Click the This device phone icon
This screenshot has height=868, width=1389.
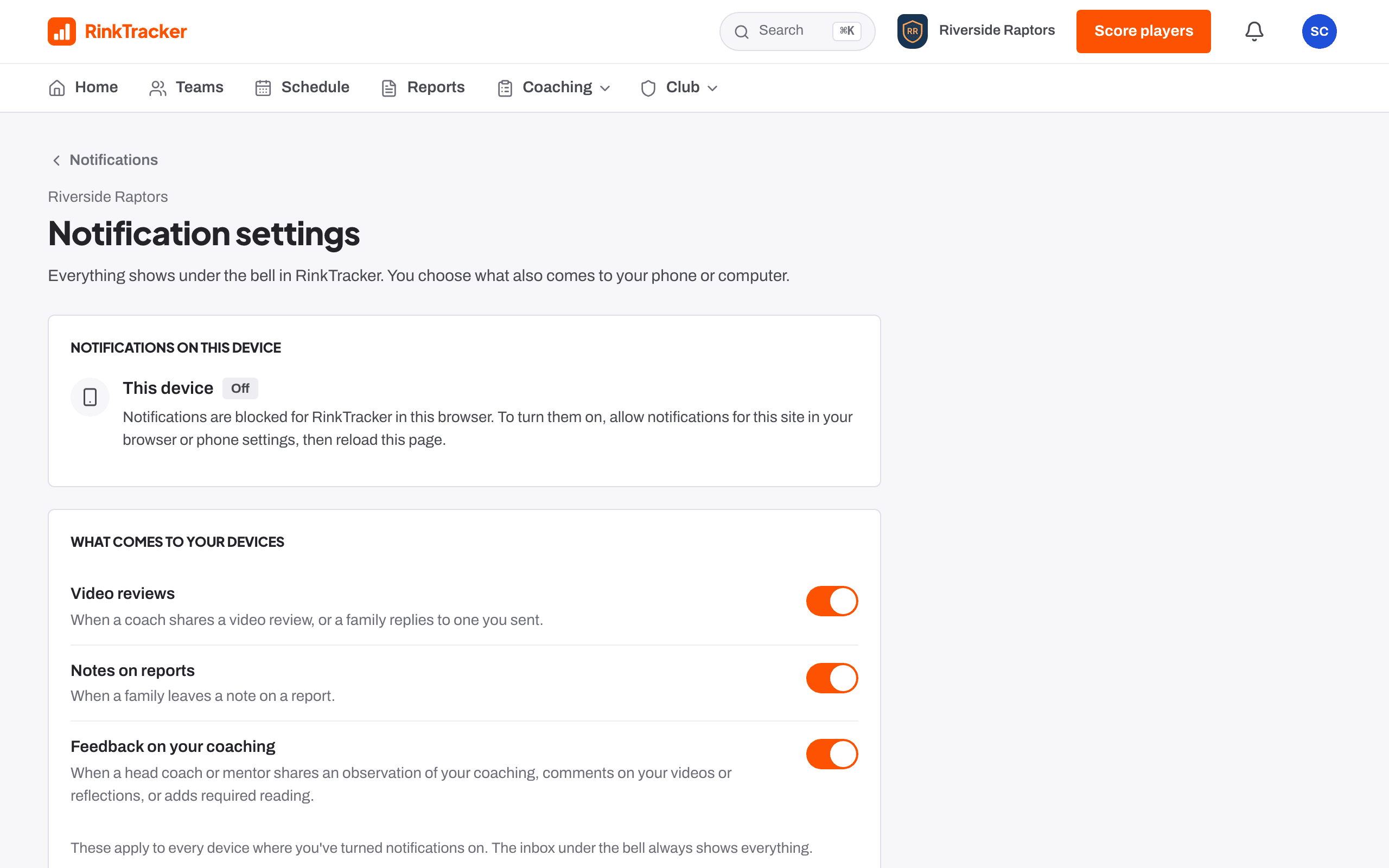coord(90,397)
